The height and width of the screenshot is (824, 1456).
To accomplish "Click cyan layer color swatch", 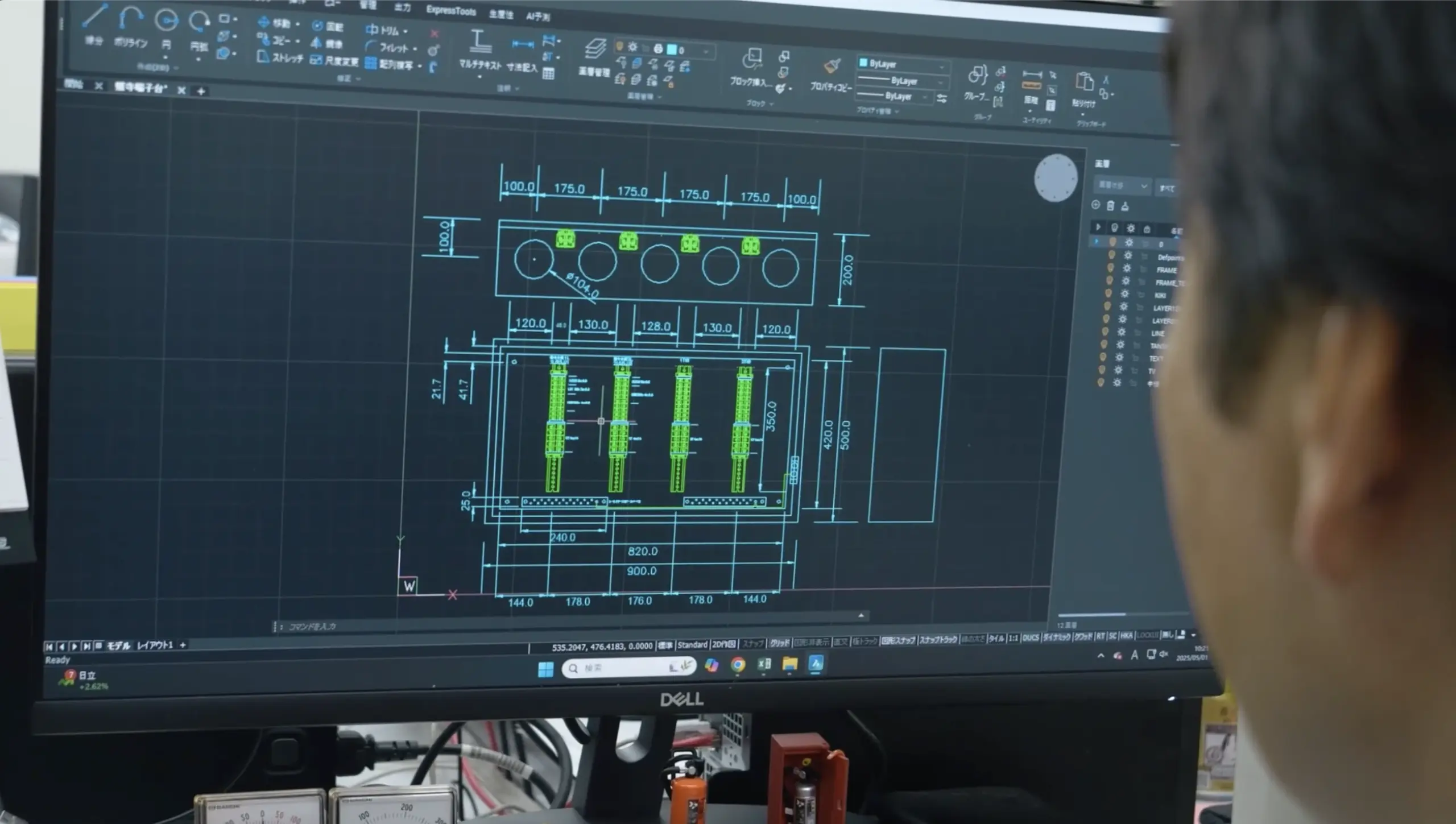I will click(672, 49).
